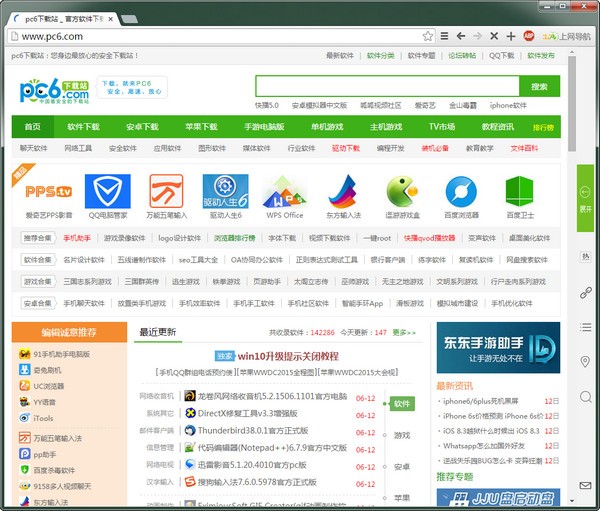Viewport: 600px width, 511px height.
Task: Select the 软件下载 nav tab
Action: (83, 127)
